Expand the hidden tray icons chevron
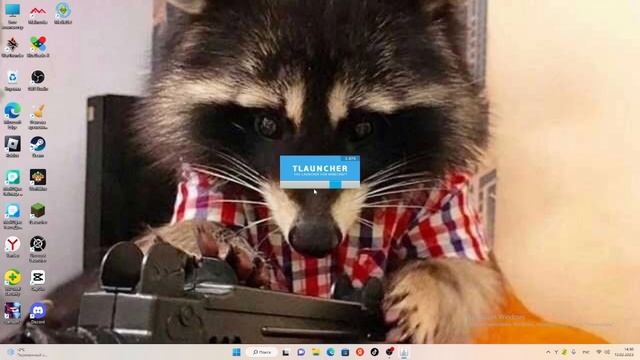This screenshot has height=360, width=640. pyautogui.click(x=548, y=352)
